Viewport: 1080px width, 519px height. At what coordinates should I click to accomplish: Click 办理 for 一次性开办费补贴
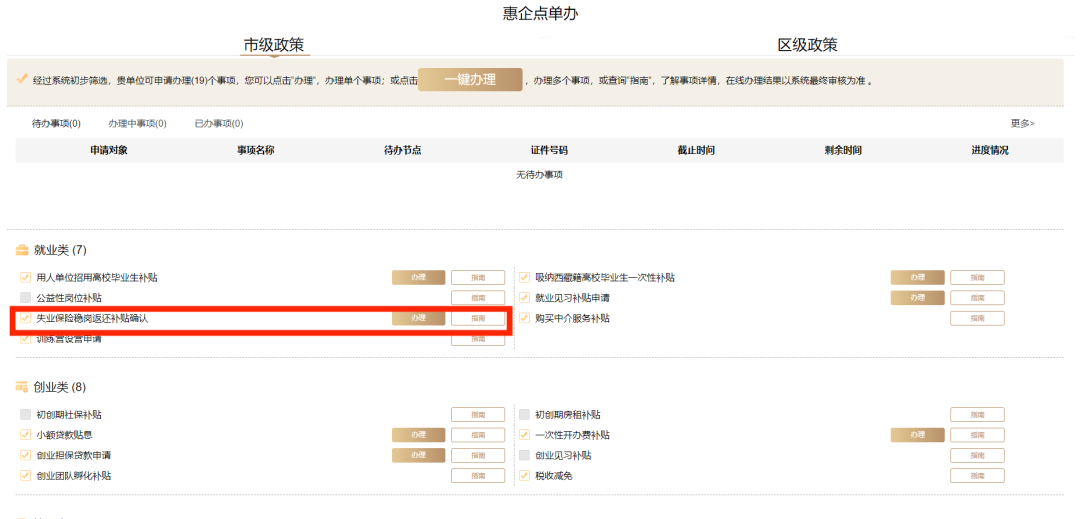917,435
